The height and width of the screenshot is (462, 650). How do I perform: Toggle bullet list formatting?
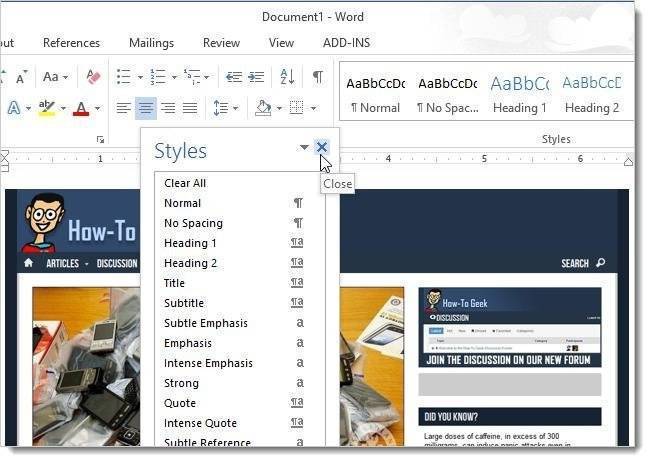click(x=123, y=77)
